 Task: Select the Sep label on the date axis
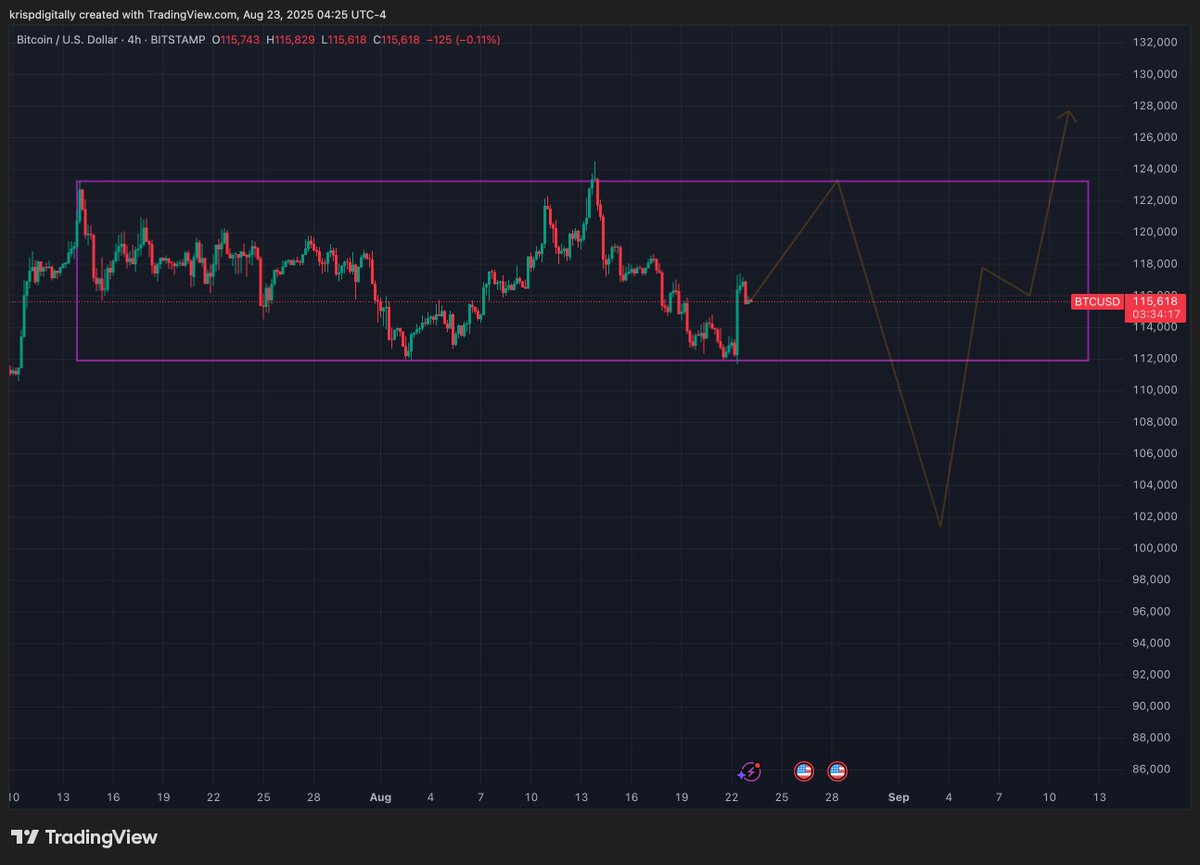pyautogui.click(x=898, y=797)
